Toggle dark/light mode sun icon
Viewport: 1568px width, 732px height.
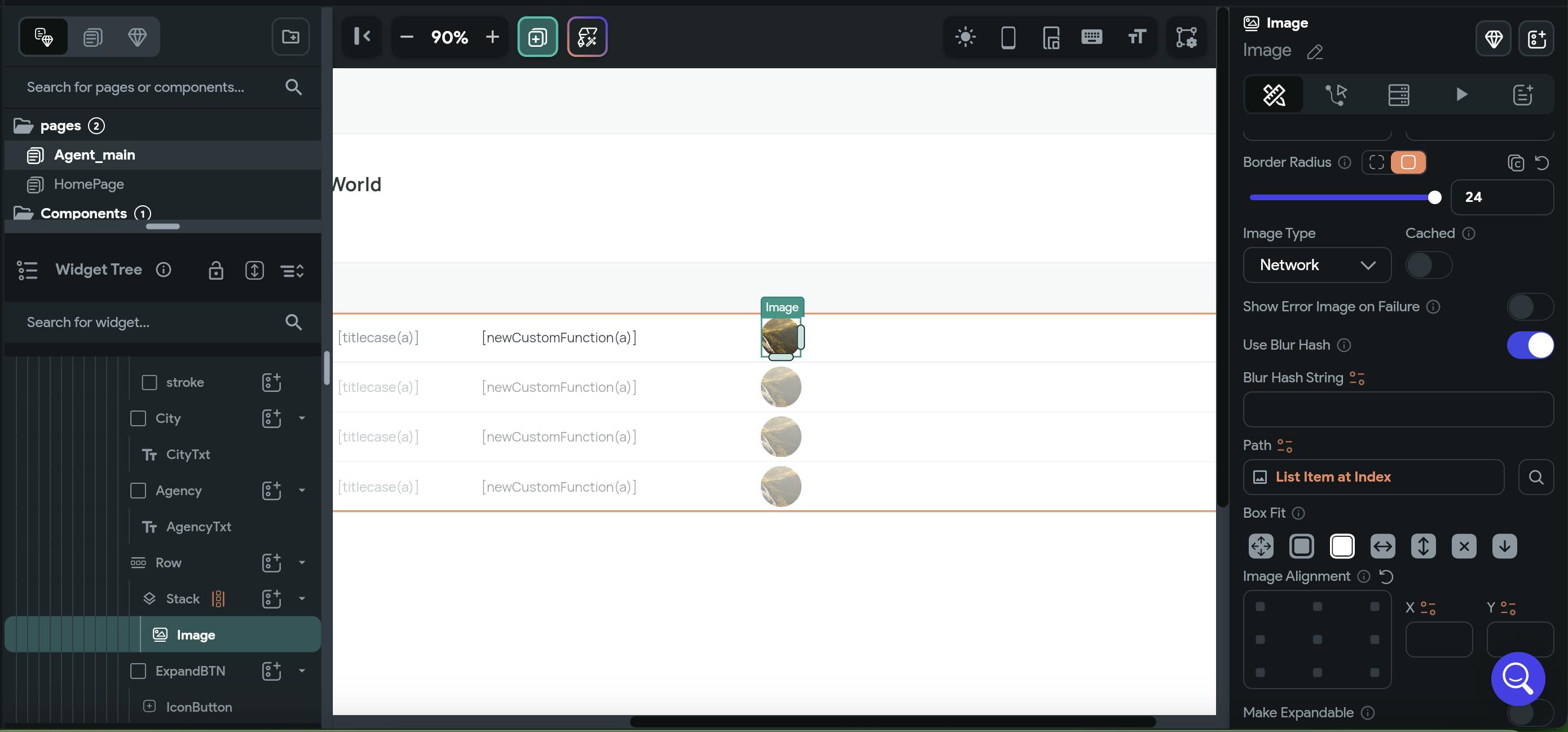pos(966,37)
